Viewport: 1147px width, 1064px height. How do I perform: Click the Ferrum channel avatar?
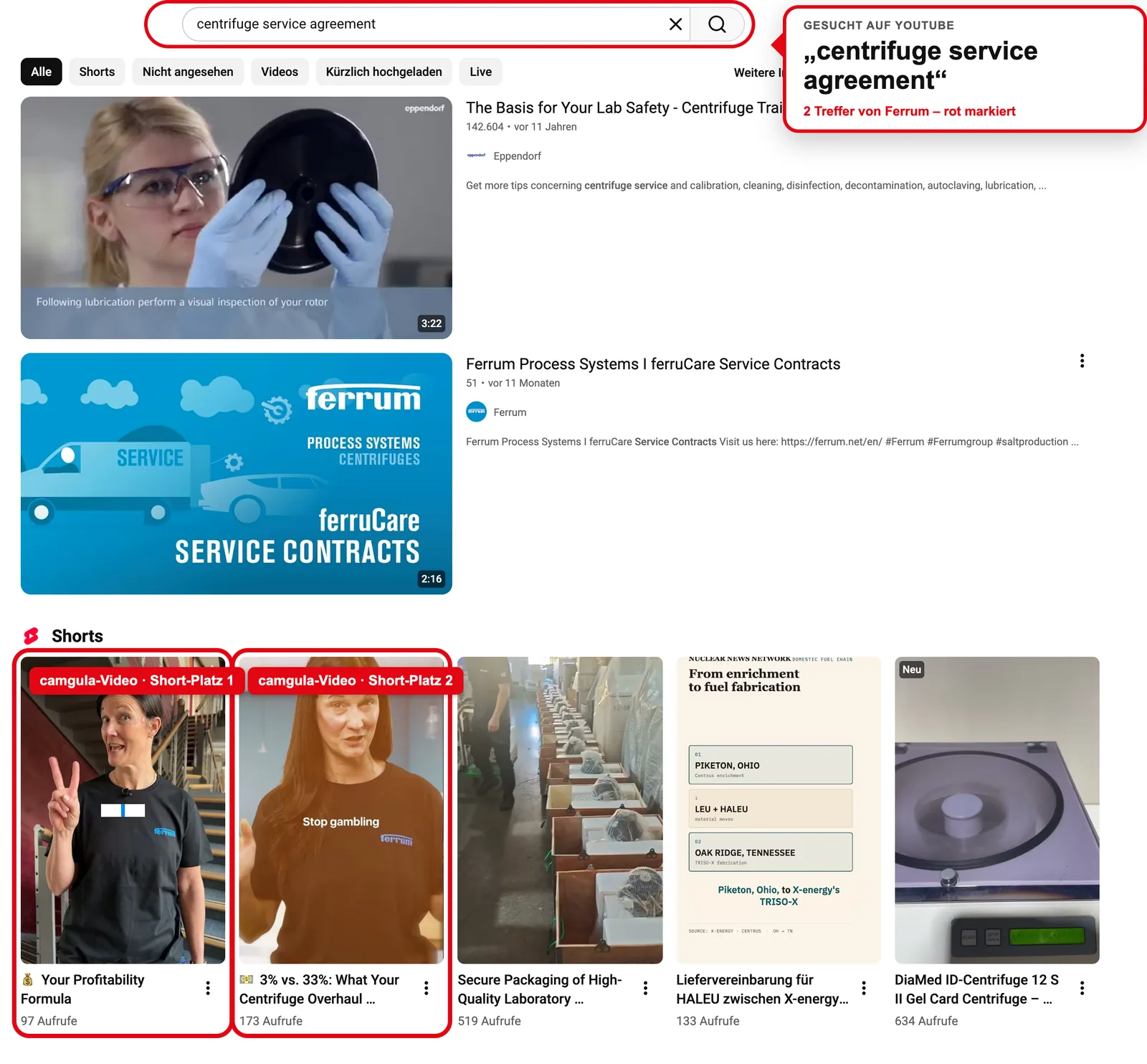click(x=476, y=412)
